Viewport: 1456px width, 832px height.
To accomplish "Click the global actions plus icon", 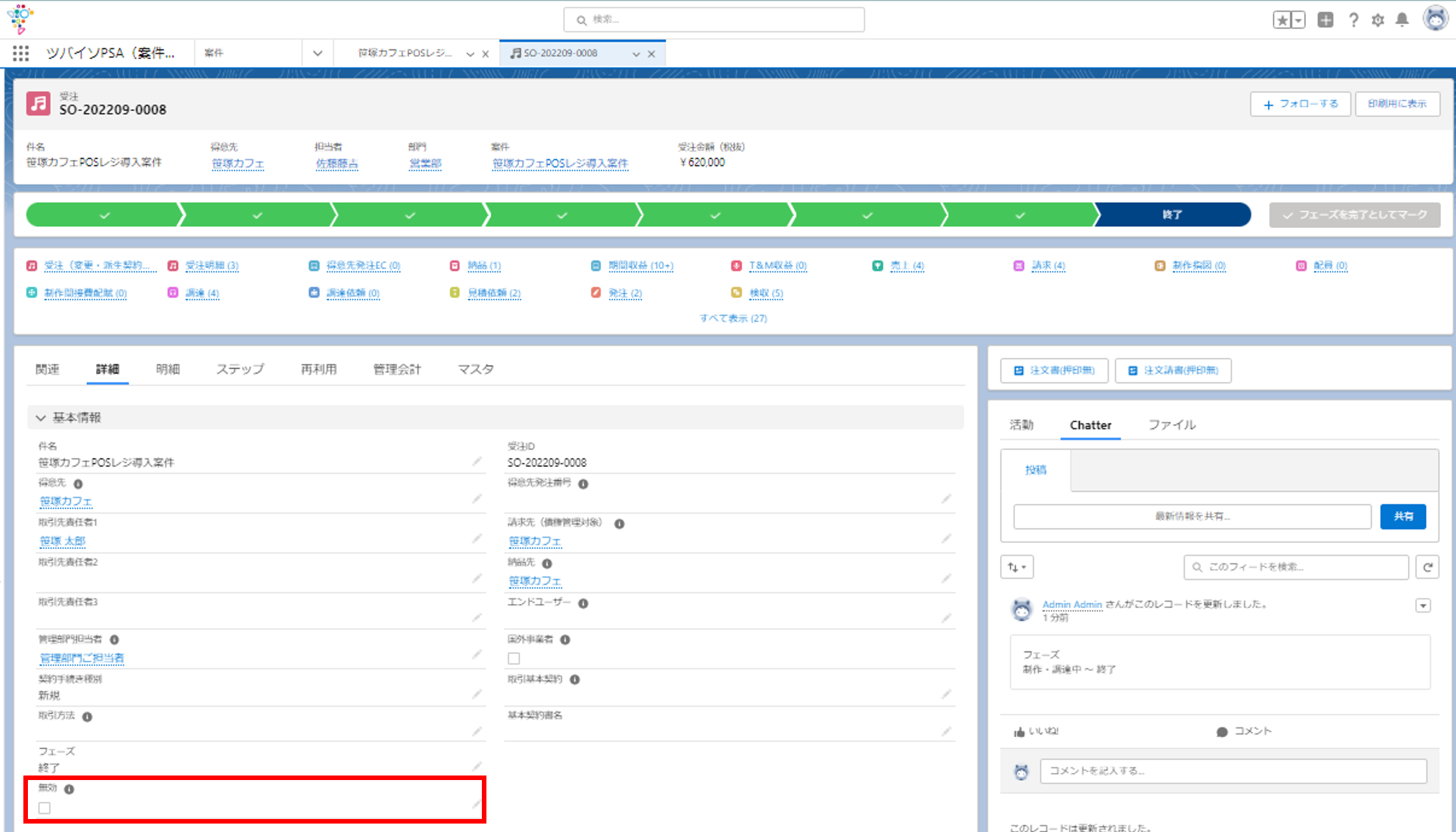I will (x=1325, y=20).
